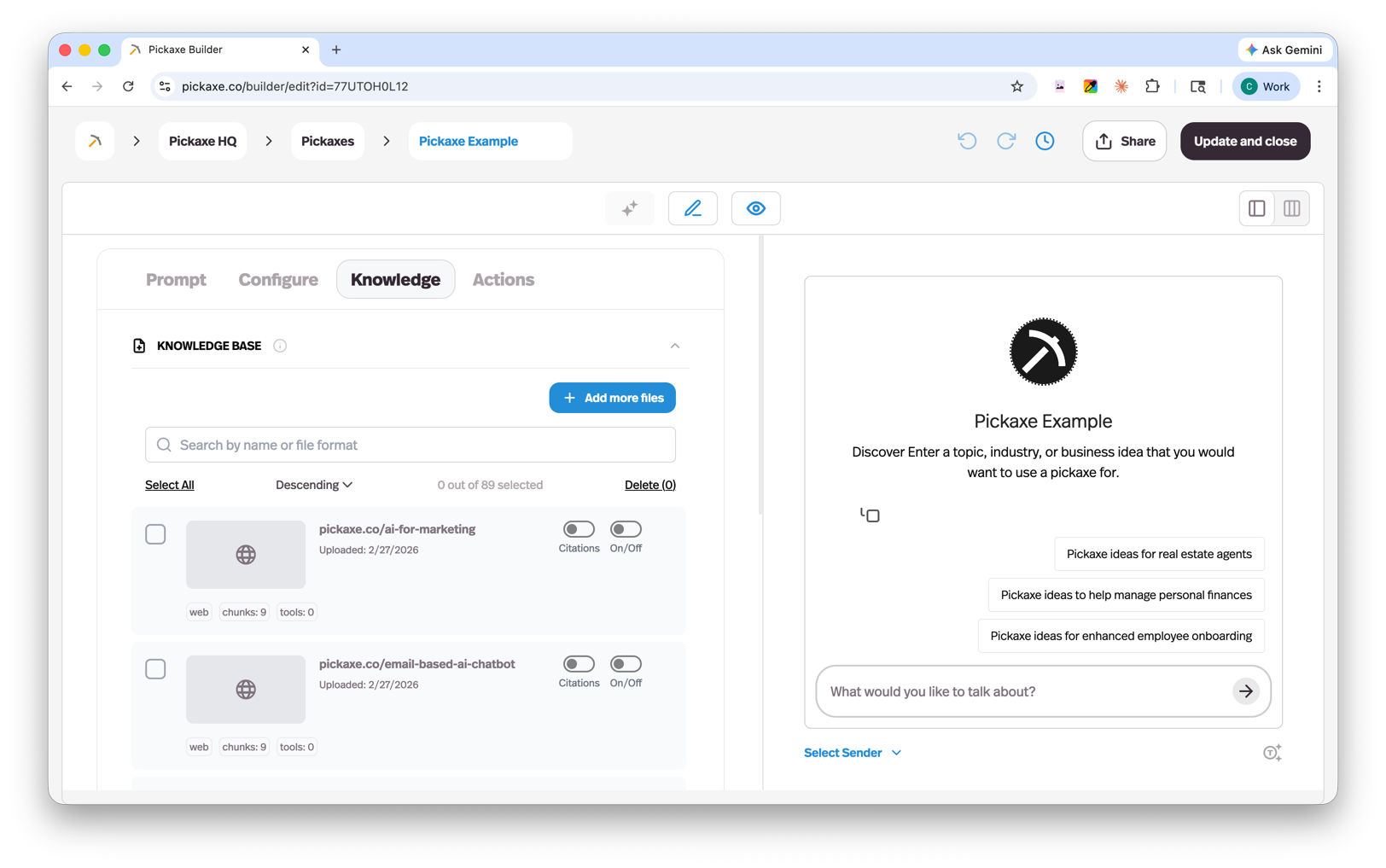The height and width of the screenshot is (868, 1386).
Task: Choose Pickaxe ideas for real estate agents suggestion
Action: [1159, 553]
